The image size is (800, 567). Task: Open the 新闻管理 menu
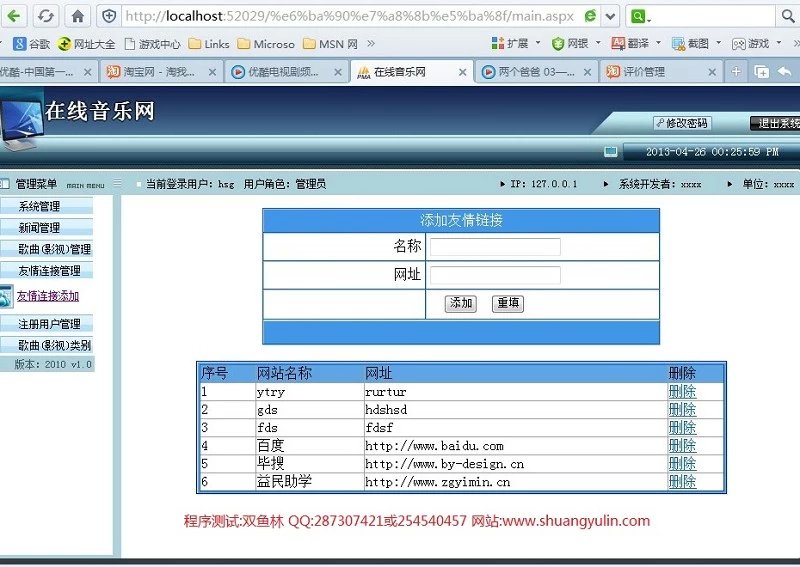[x=46, y=228]
